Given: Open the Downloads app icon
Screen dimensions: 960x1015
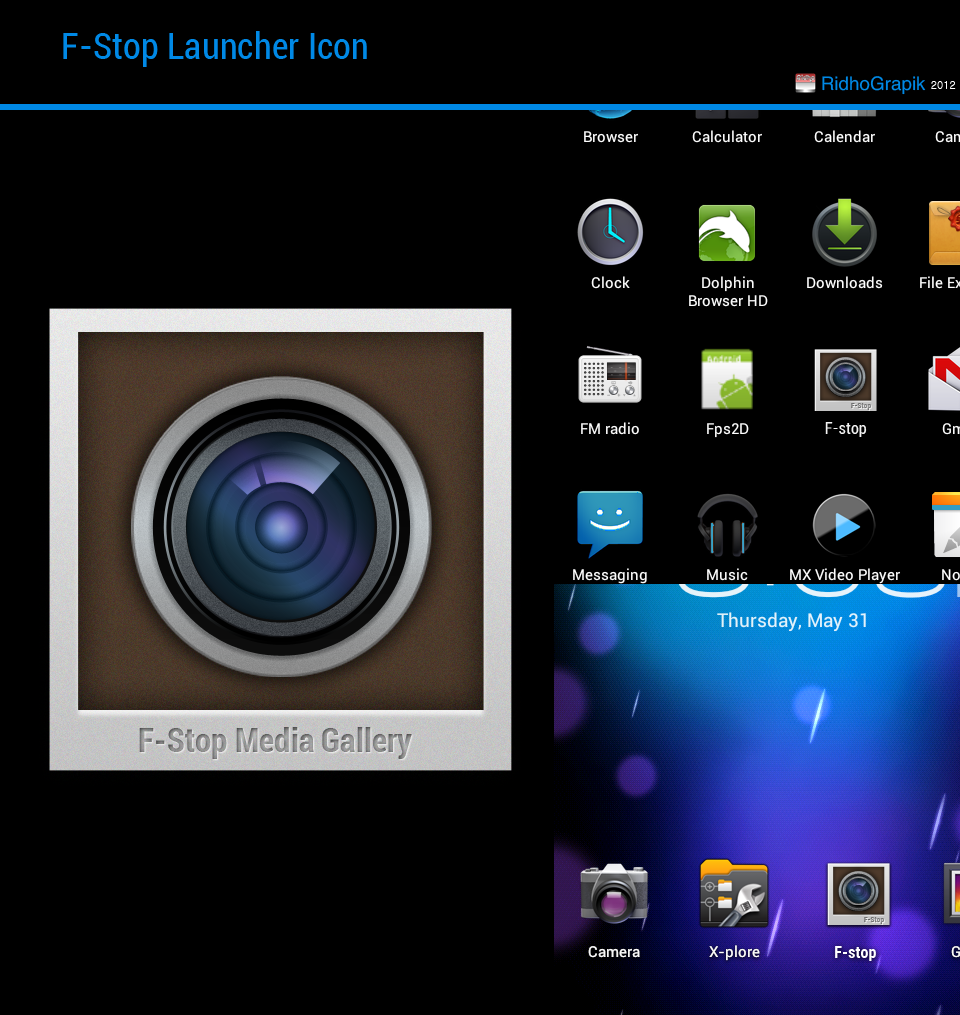Looking at the screenshot, I should [x=844, y=232].
